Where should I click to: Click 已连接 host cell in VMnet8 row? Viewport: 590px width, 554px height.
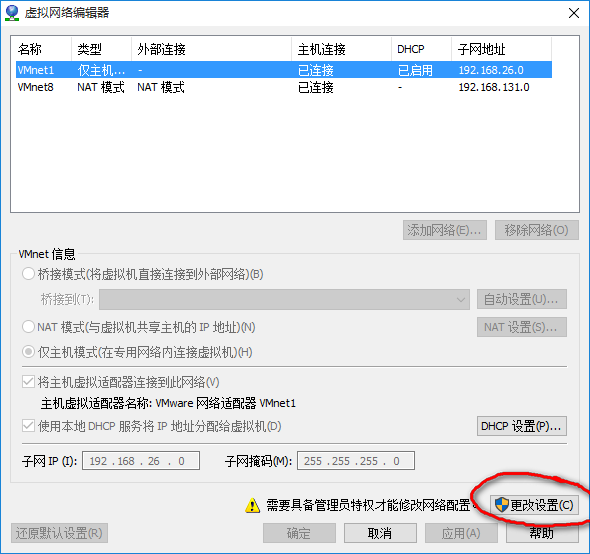pos(316,87)
